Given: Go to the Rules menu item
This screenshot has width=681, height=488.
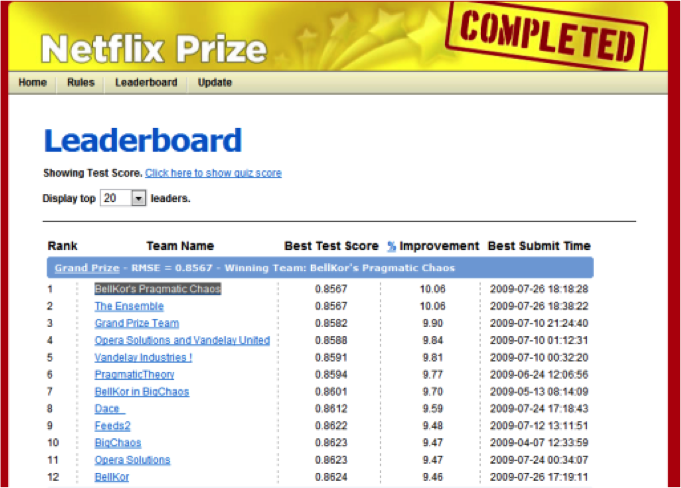Looking at the screenshot, I should pyautogui.click(x=81, y=82).
